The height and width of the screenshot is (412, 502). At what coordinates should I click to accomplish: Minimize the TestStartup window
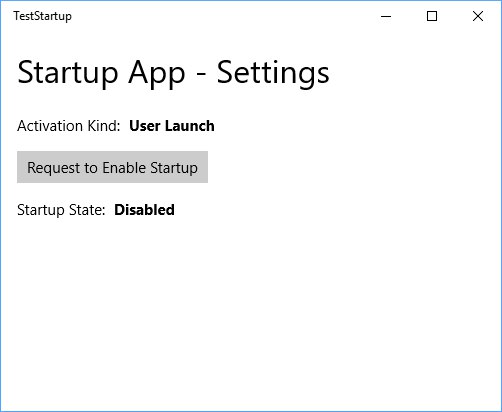pyautogui.click(x=386, y=16)
